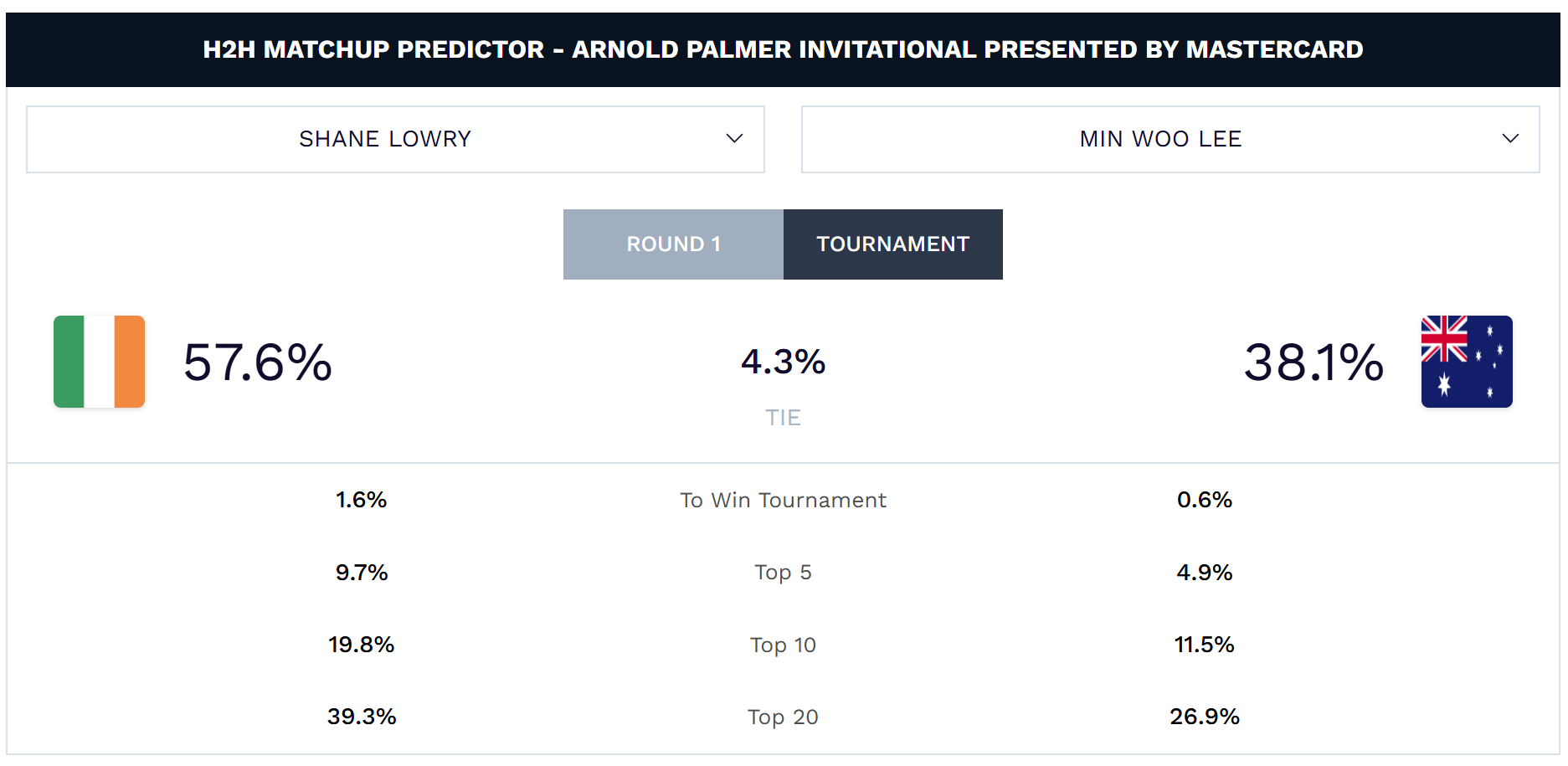The image size is (1568, 766).
Task: Click the 4.3% tie probability
Action: pyautogui.click(x=783, y=362)
